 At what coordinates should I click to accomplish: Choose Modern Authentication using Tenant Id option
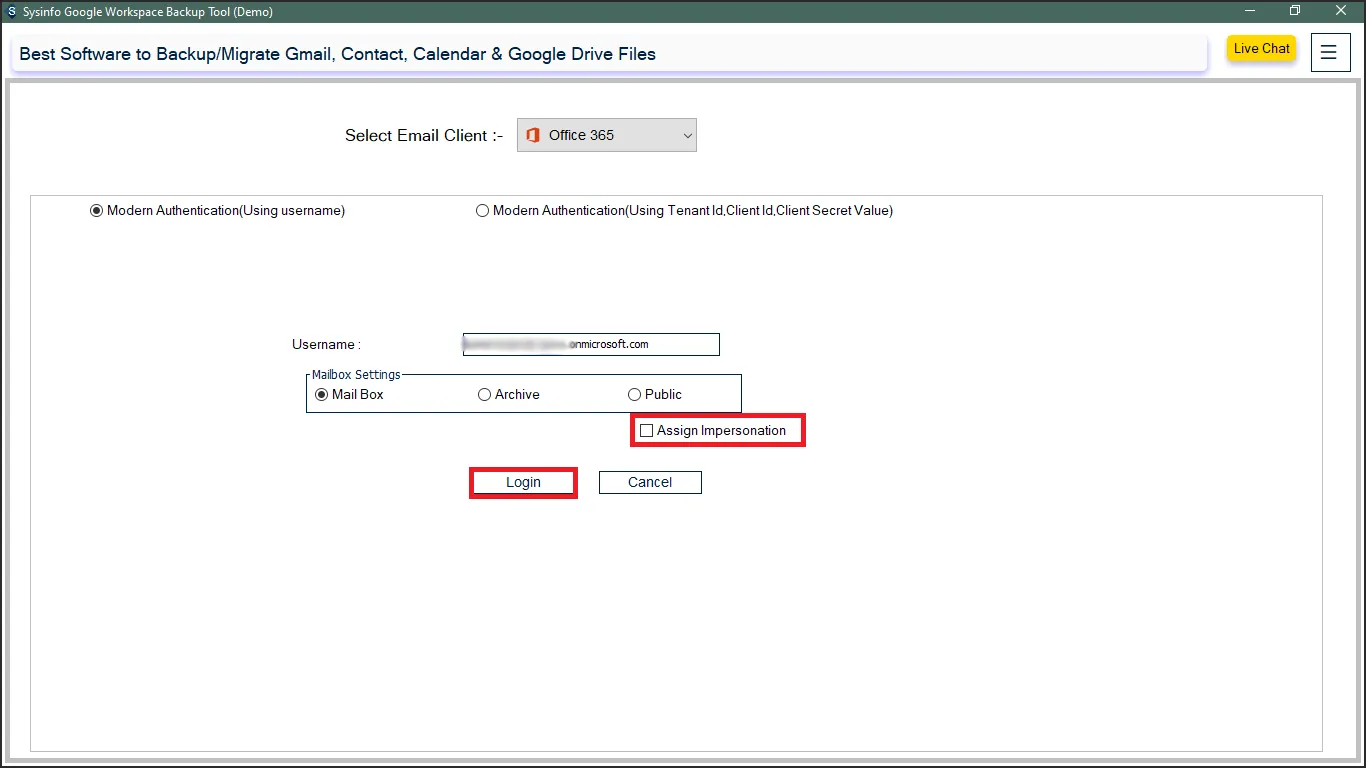point(483,211)
